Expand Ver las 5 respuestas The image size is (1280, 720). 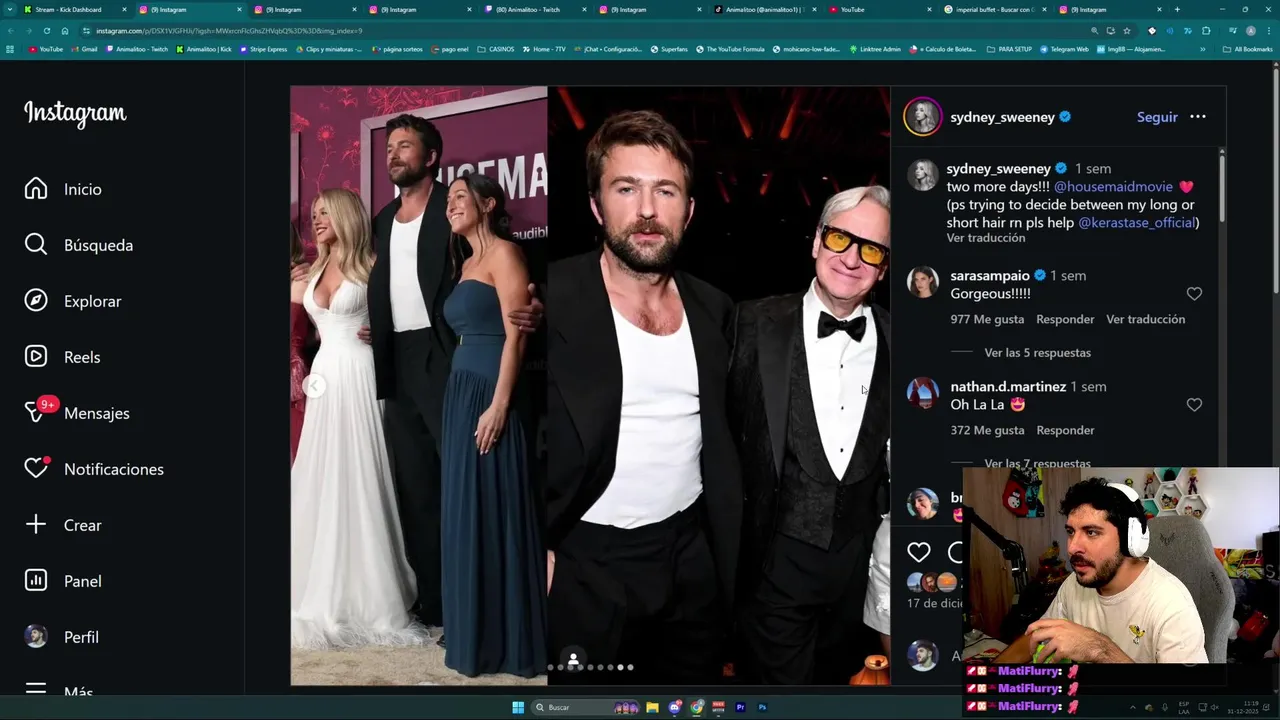(x=1037, y=353)
